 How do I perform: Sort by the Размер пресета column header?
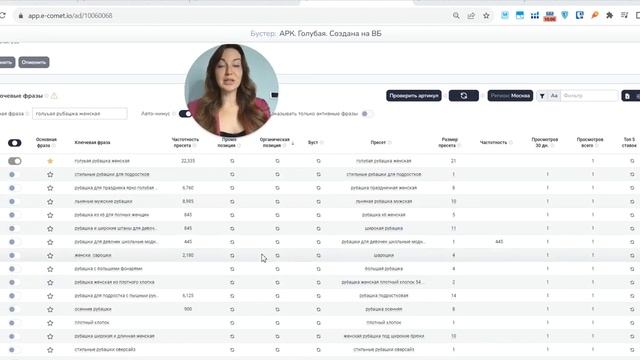tap(449, 142)
